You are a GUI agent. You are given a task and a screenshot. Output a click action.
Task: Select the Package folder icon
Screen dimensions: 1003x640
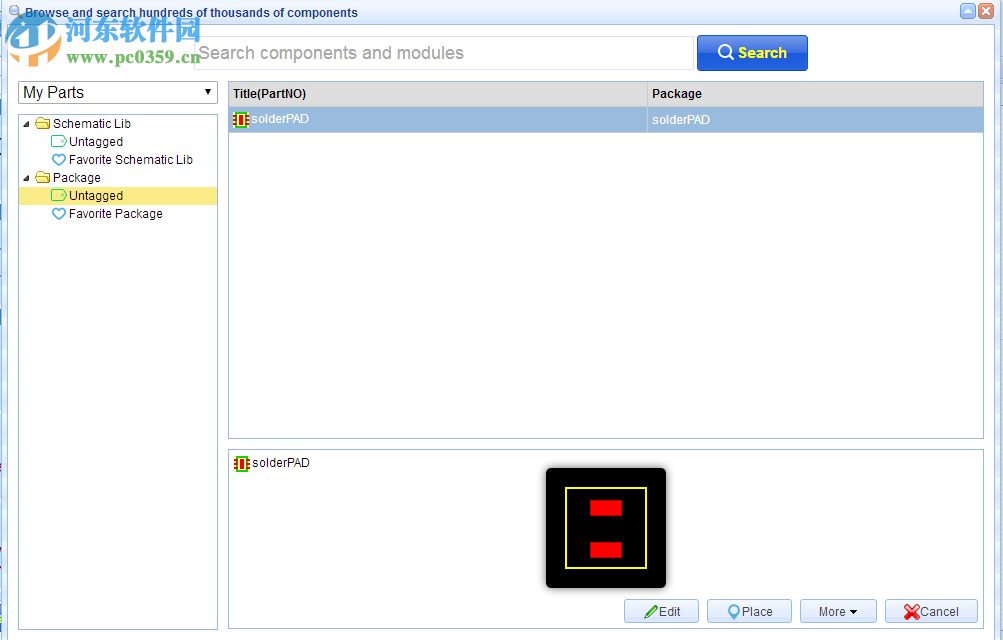43,177
